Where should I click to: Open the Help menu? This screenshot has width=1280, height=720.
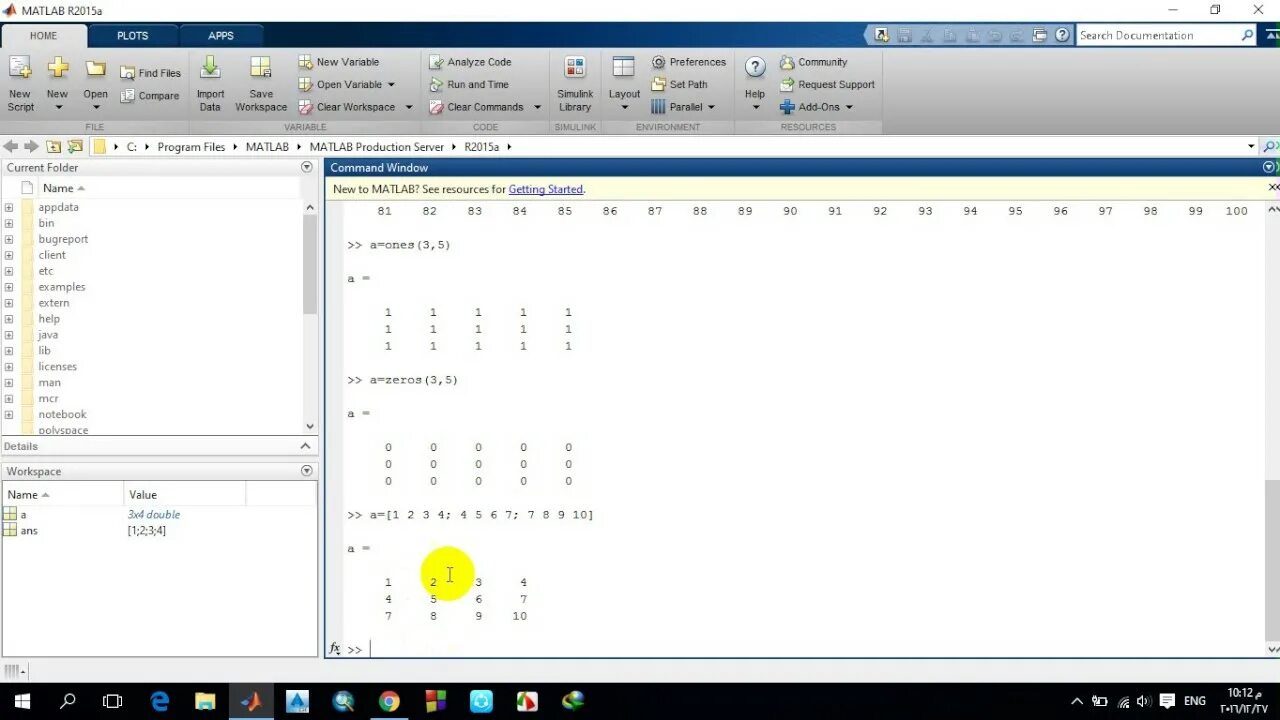click(755, 84)
